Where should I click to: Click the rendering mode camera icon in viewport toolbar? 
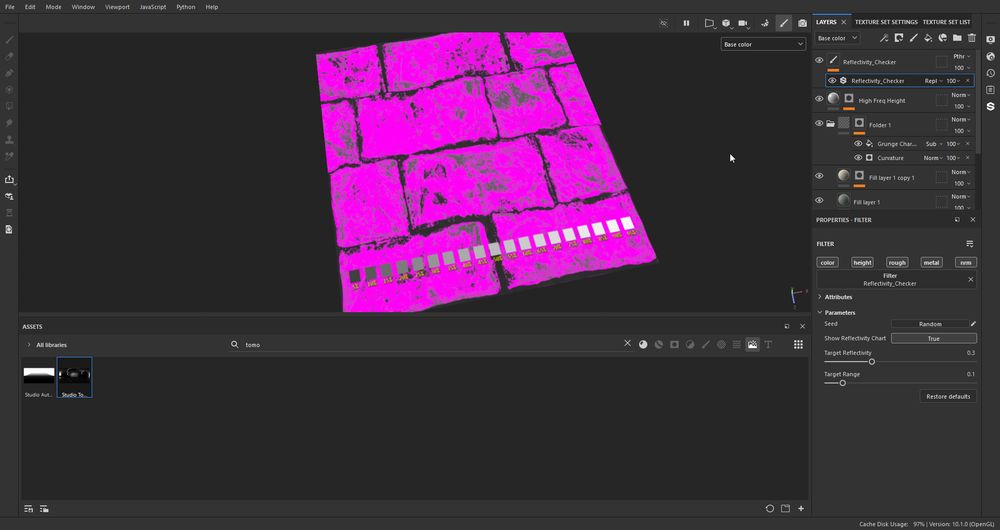tap(802, 23)
